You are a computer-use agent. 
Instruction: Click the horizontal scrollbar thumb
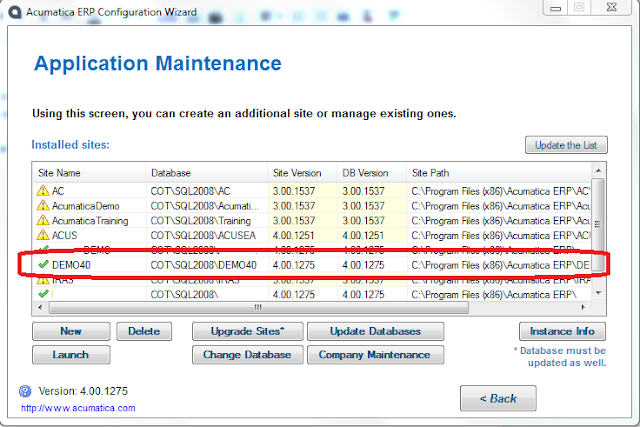pos(259,307)
